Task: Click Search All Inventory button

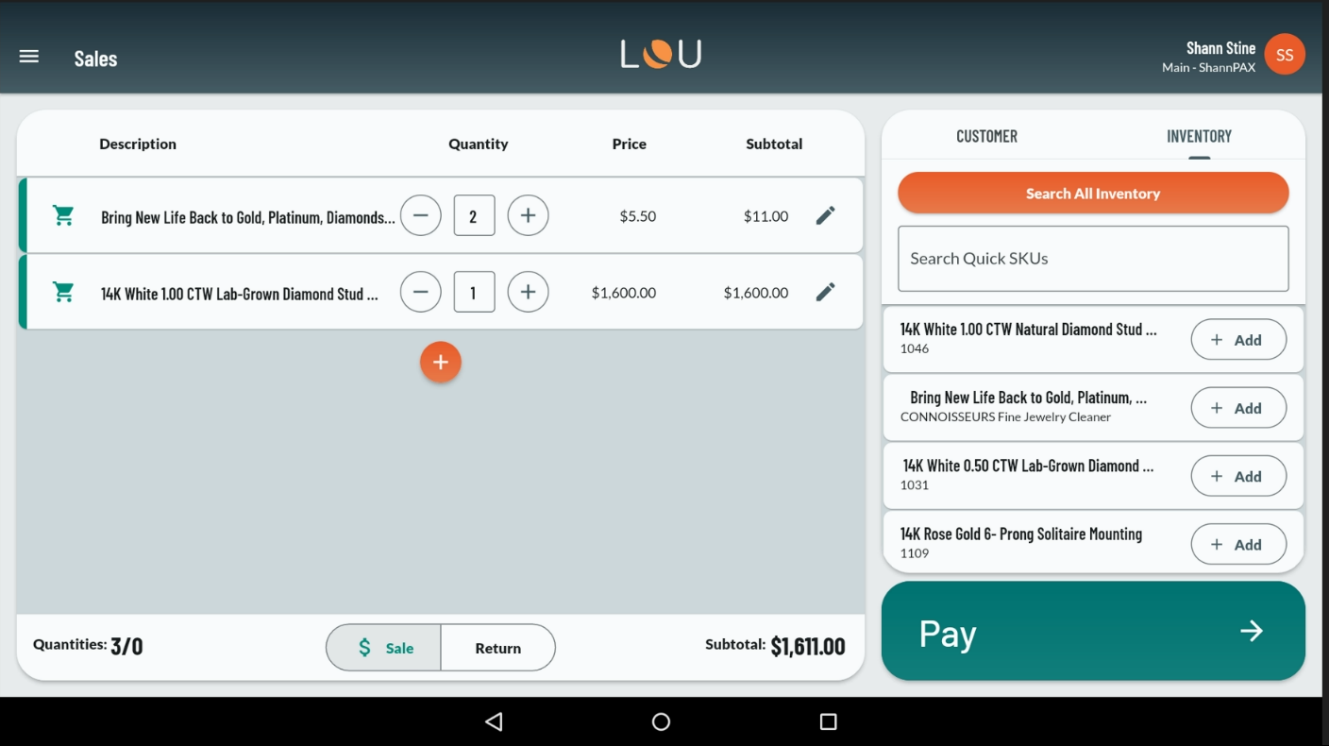Action: [x=1093, y=193]
